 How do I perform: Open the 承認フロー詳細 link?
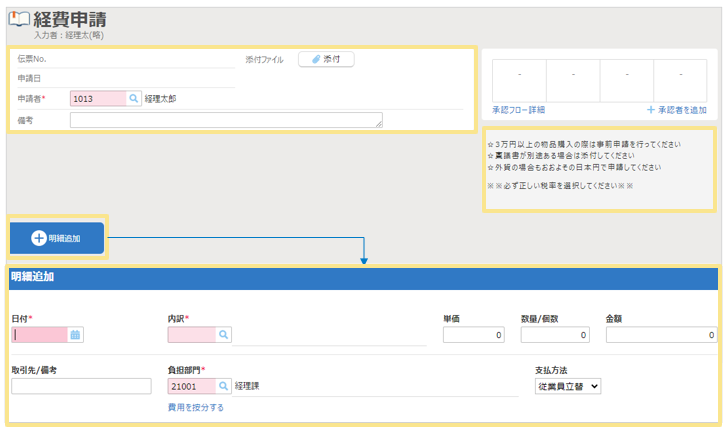click(x=518, y=109)
